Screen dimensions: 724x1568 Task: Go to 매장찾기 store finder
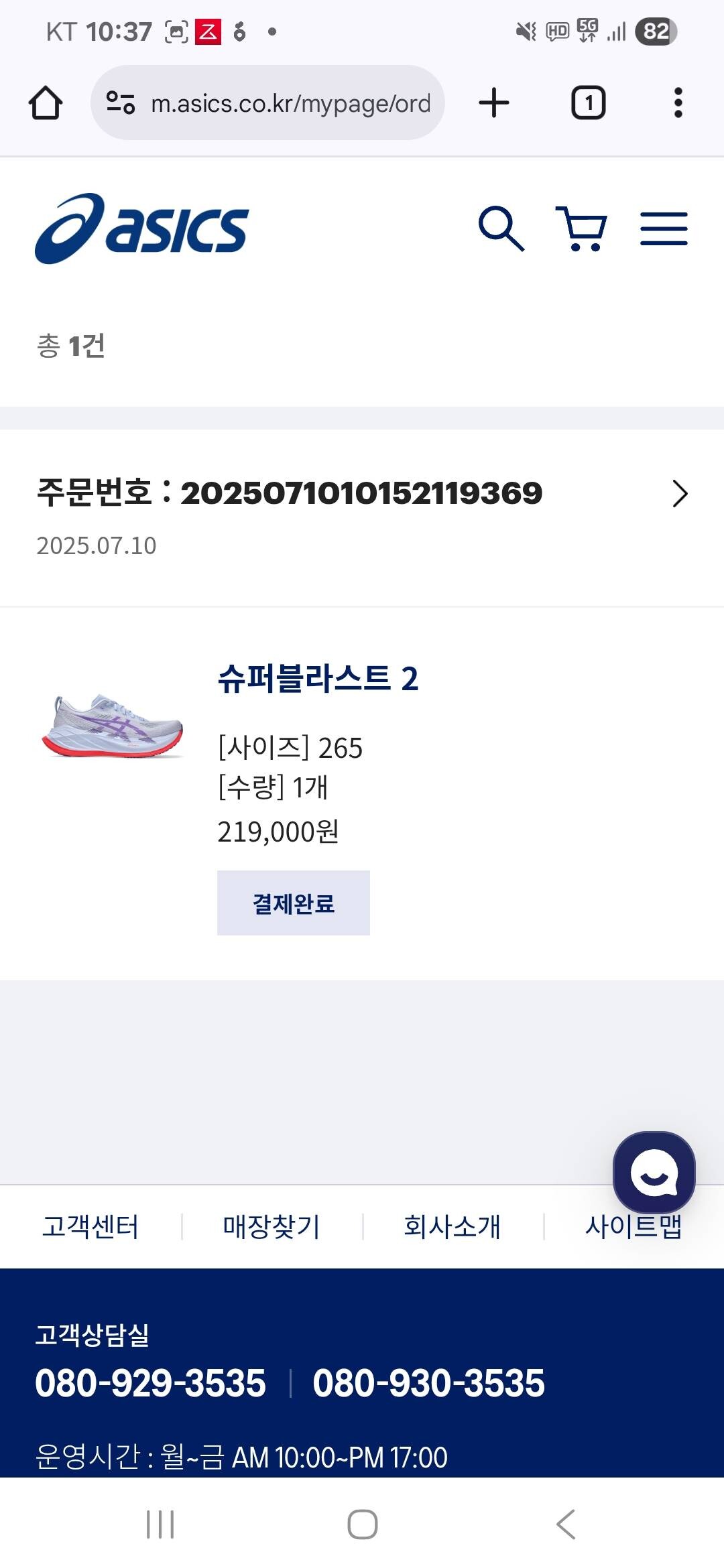pos(271,1226)
